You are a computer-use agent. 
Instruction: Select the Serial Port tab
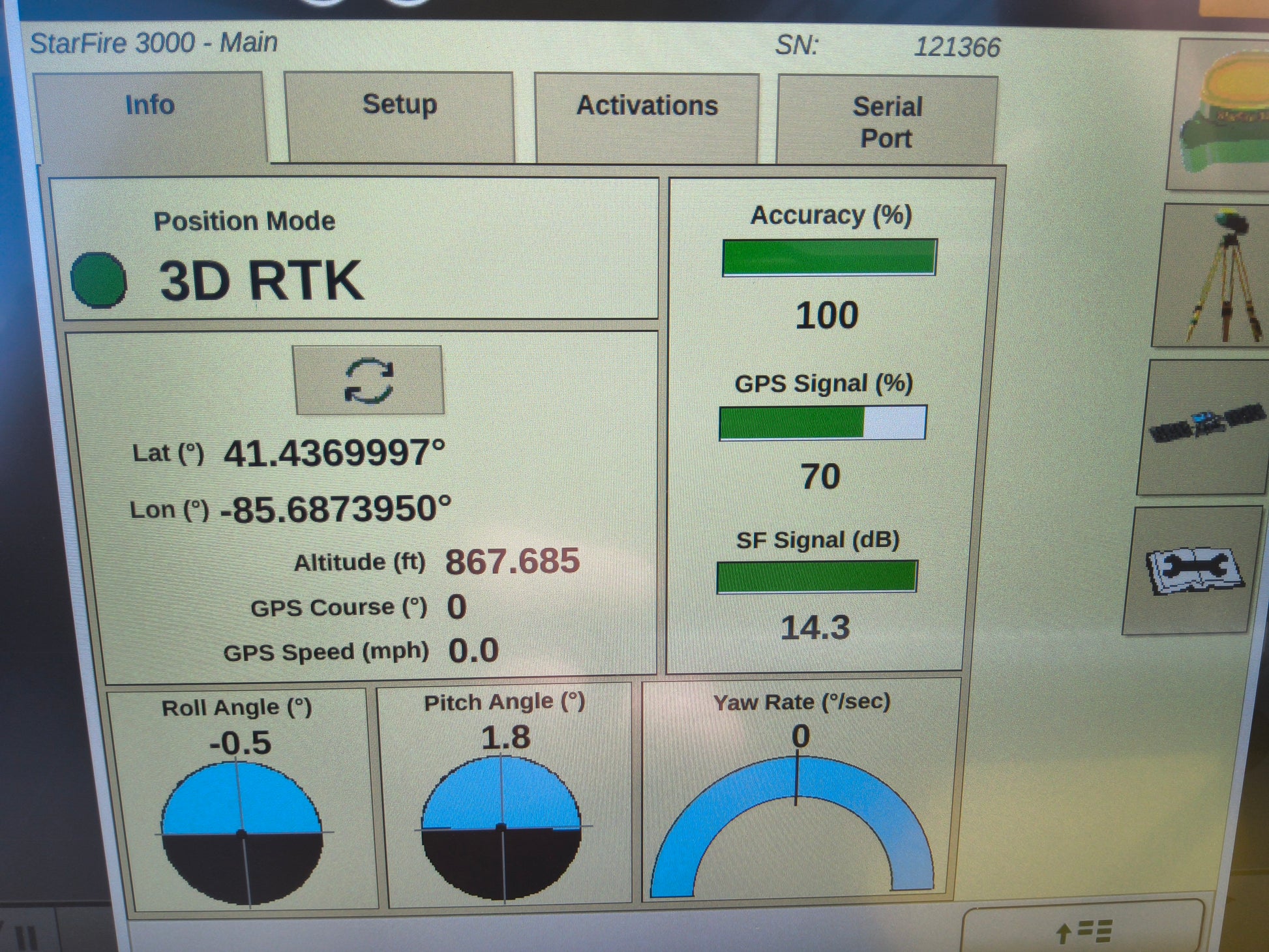pos(887,120)
